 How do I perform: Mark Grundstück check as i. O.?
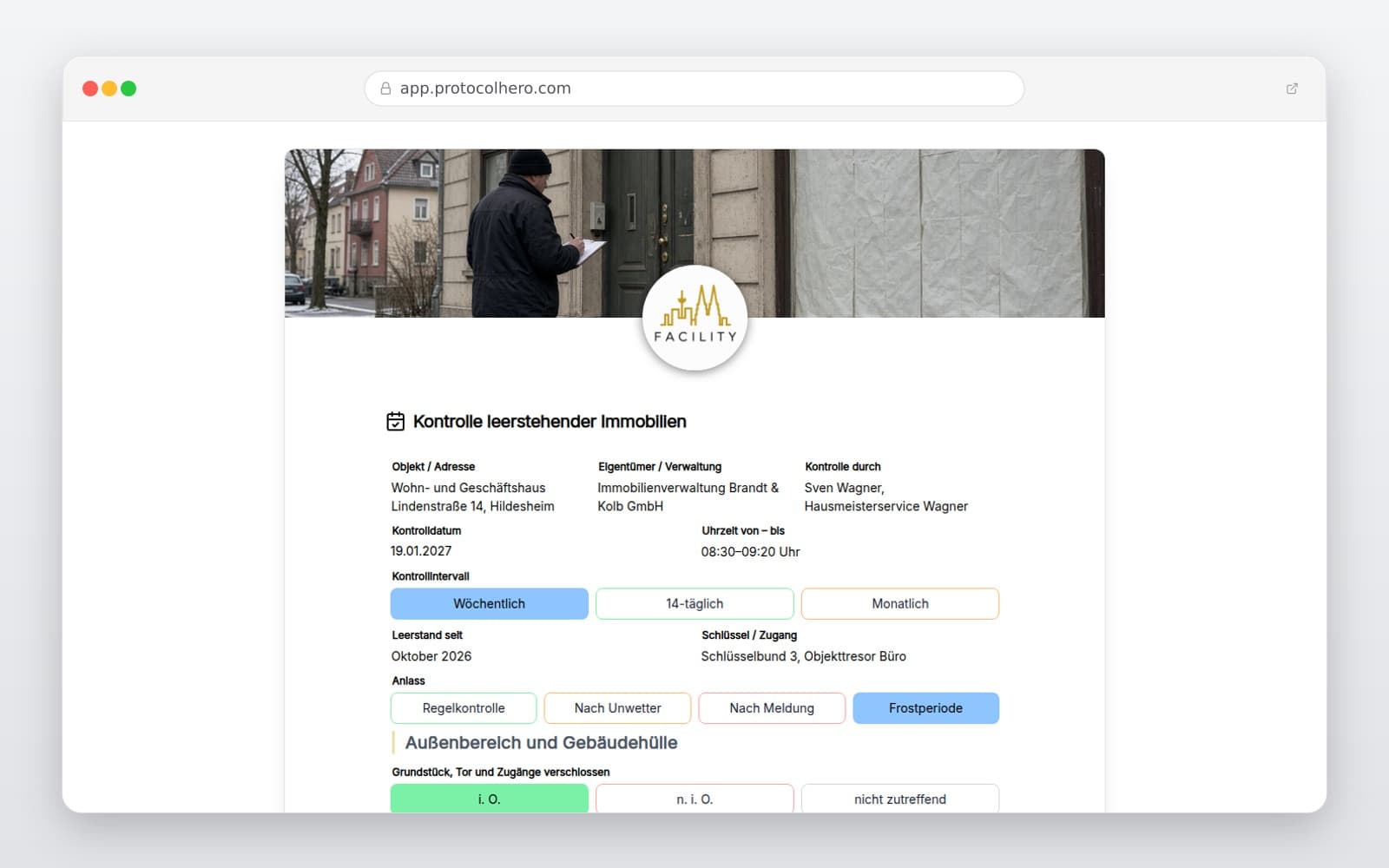coord(490,799)
